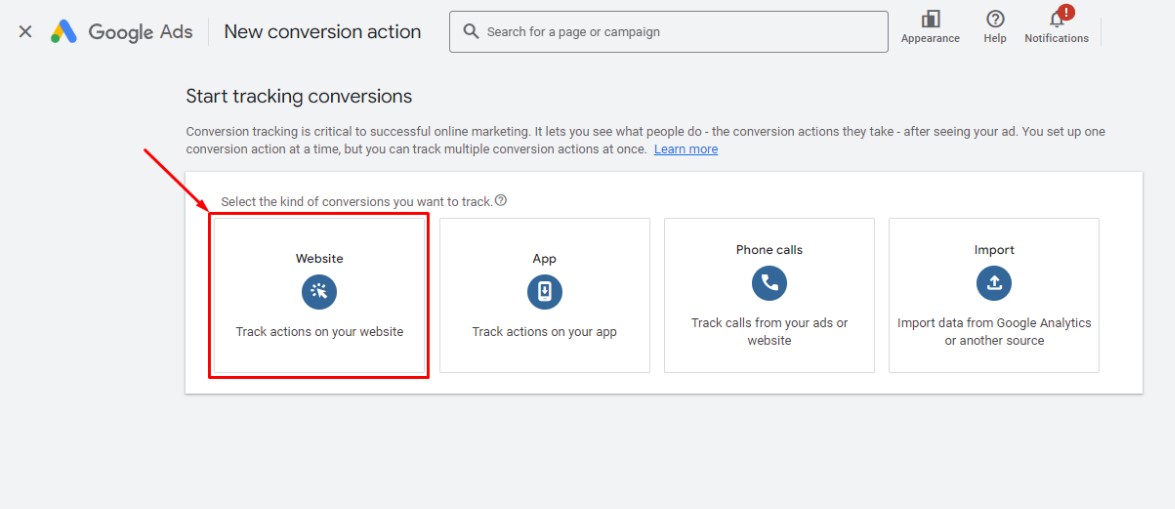Click the Website cursor click icon
This screenshot has height=509, width=1175.
click(x=319, y=292)
